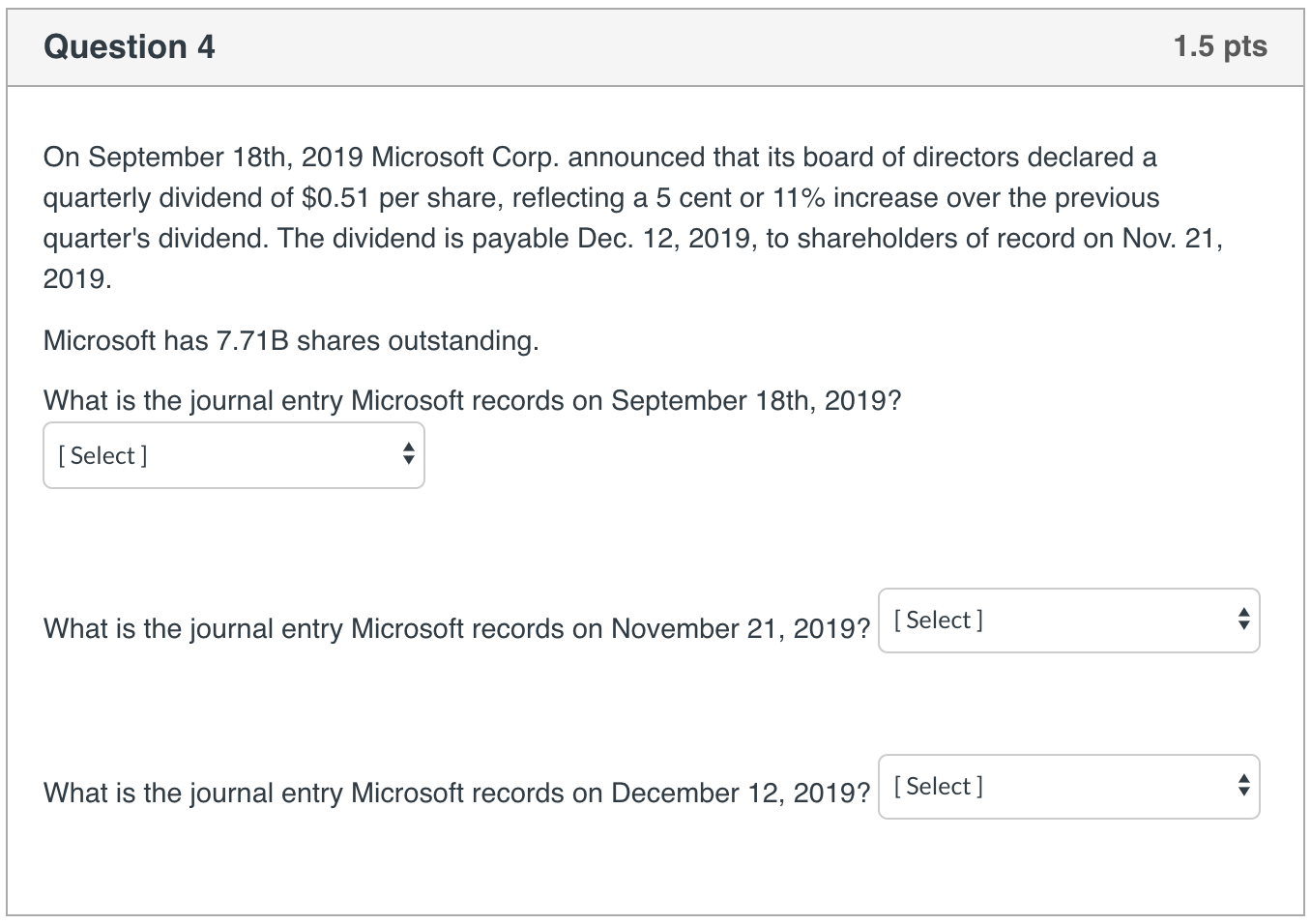Viewport: 1311px width, 924px height.
Task: Click the paragraph about quarterly dividend of $0.51
Action: point(633,217)
